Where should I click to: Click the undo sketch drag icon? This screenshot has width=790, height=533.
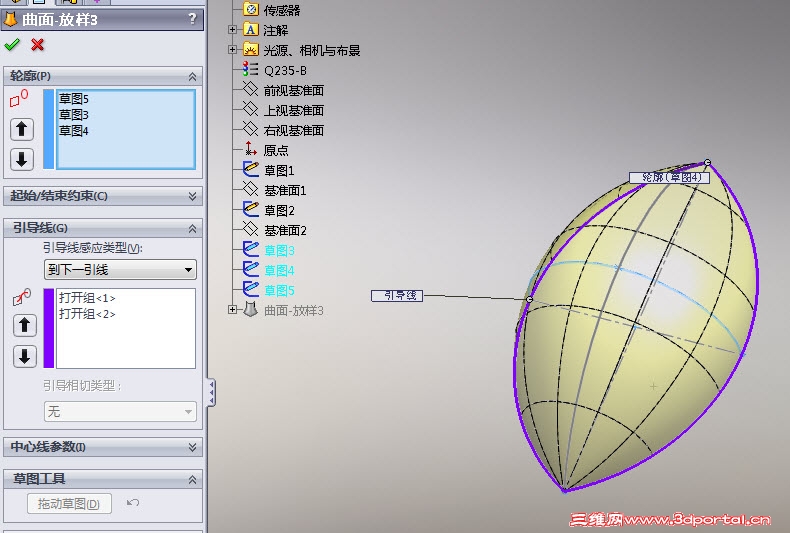coord(133,502)
